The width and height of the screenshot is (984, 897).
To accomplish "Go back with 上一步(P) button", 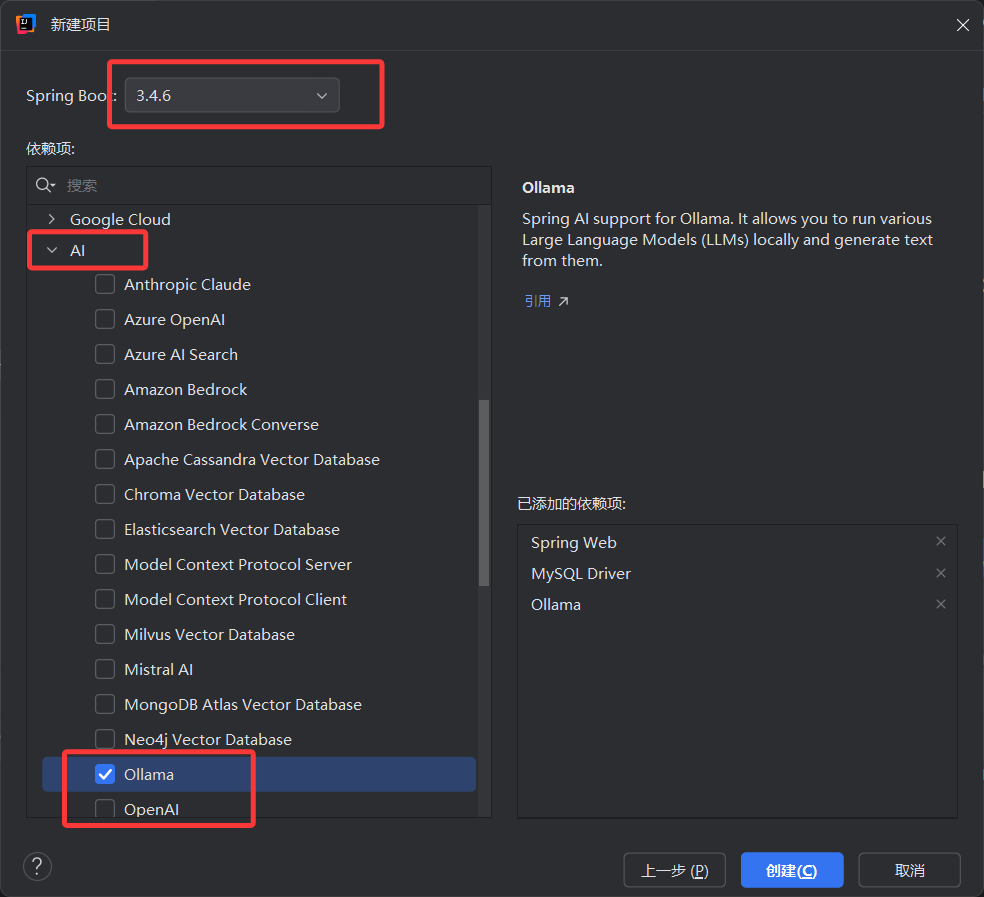I will tap(675, 870).
